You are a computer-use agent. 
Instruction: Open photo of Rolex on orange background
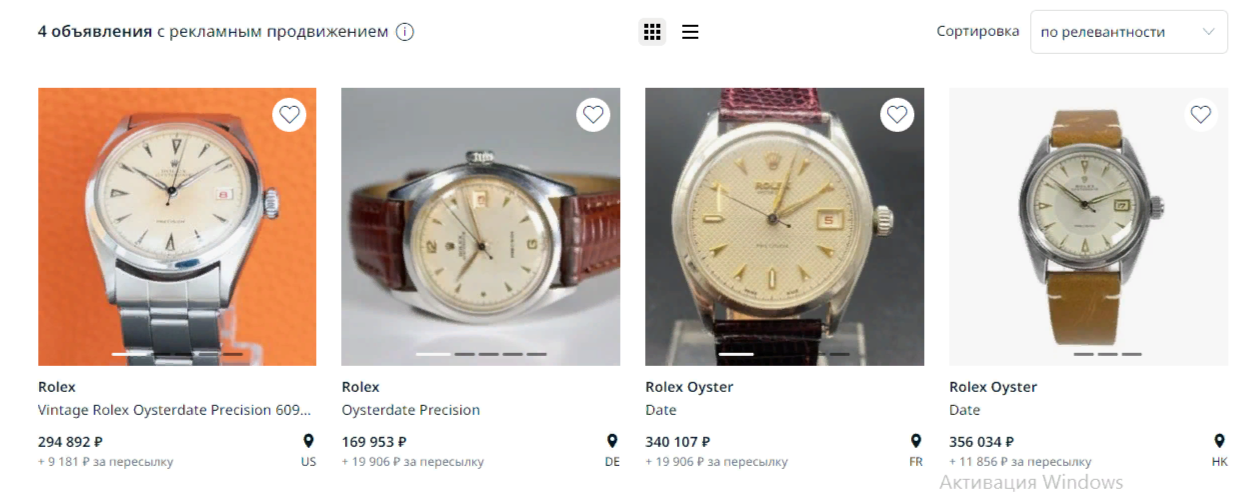pos(177,226)
